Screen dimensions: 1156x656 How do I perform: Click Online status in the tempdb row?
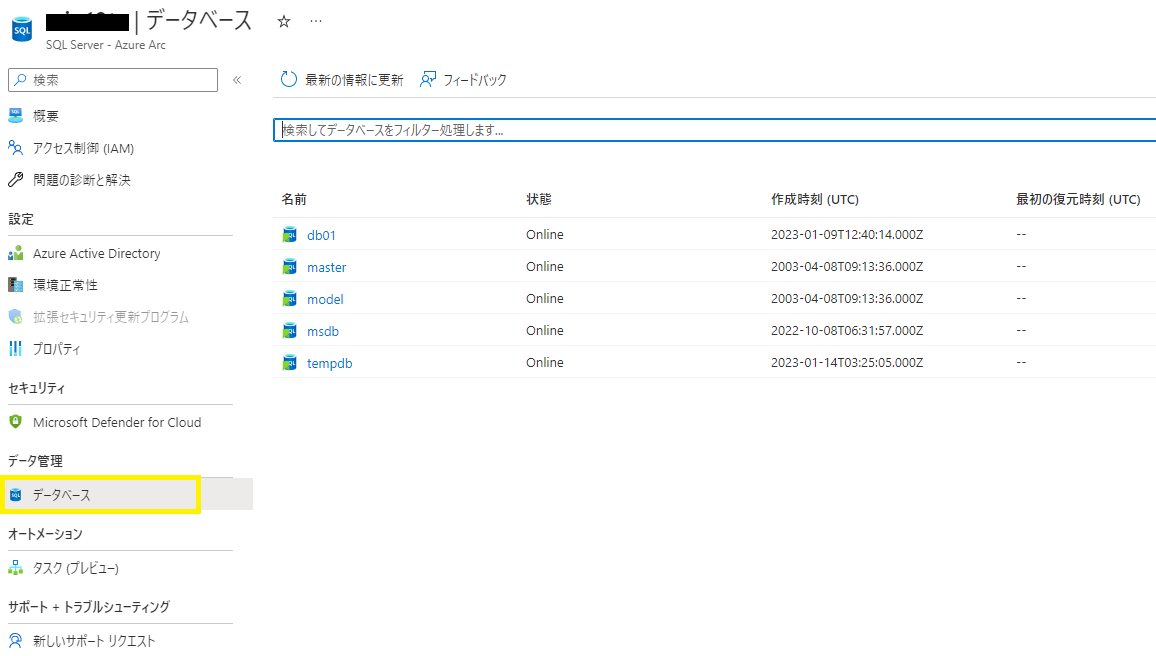545,362
